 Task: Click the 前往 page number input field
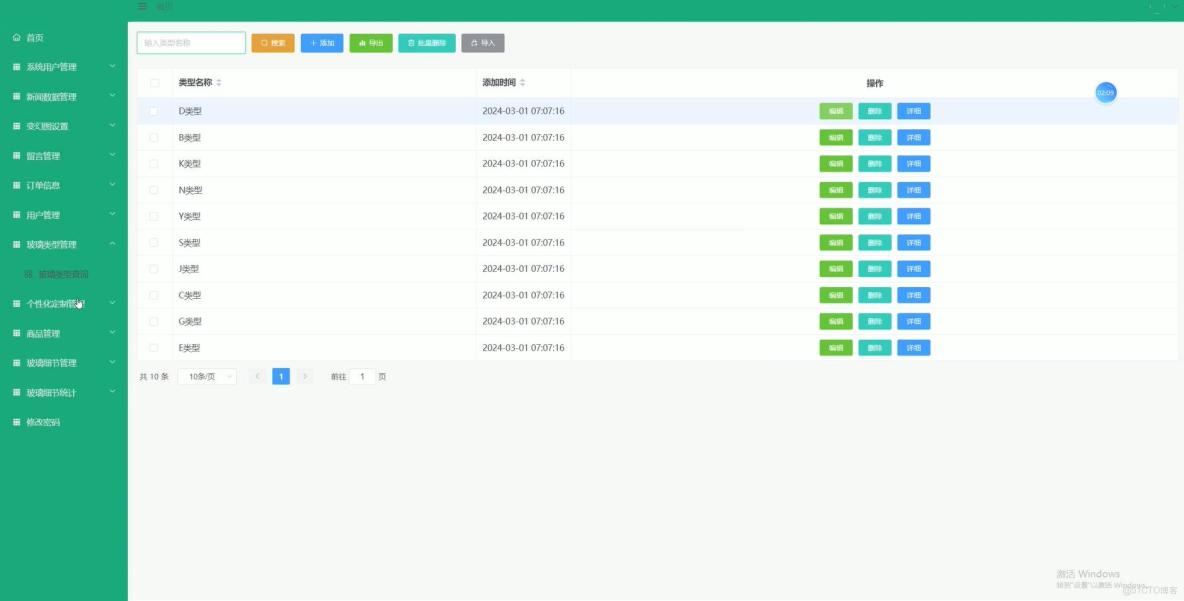tap(363, 376)
